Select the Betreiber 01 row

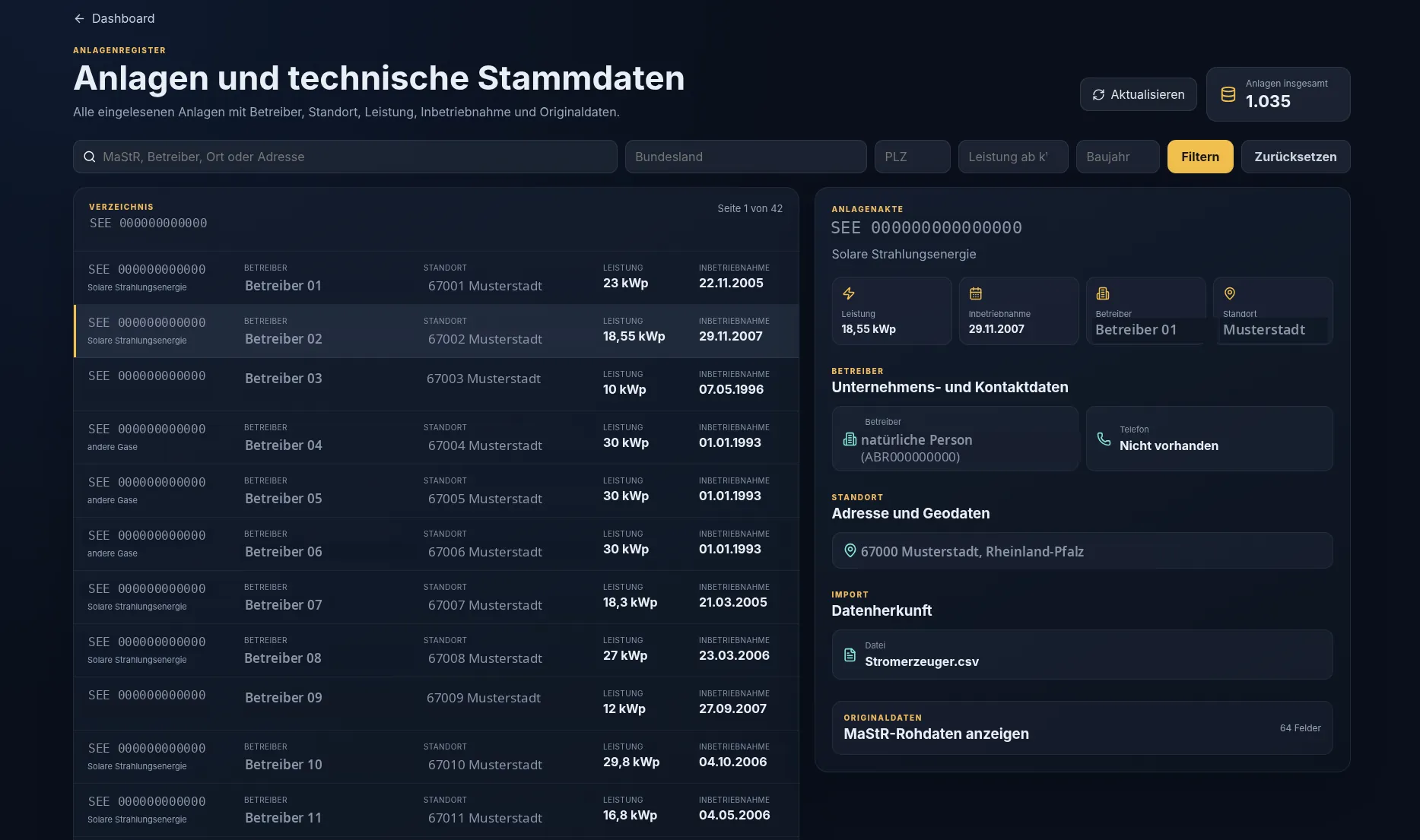pyautogui.click(x=436, y=278)
